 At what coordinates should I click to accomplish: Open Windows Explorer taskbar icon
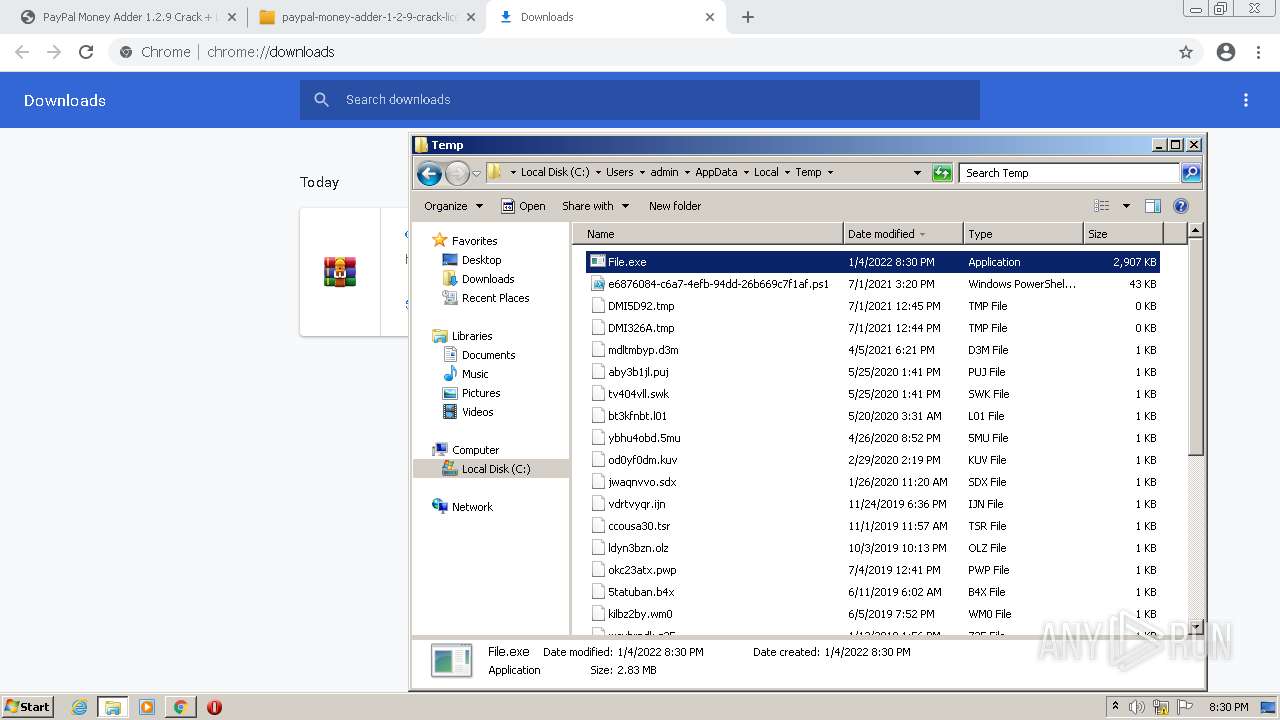pyautogui.click(x=113, y=707)
